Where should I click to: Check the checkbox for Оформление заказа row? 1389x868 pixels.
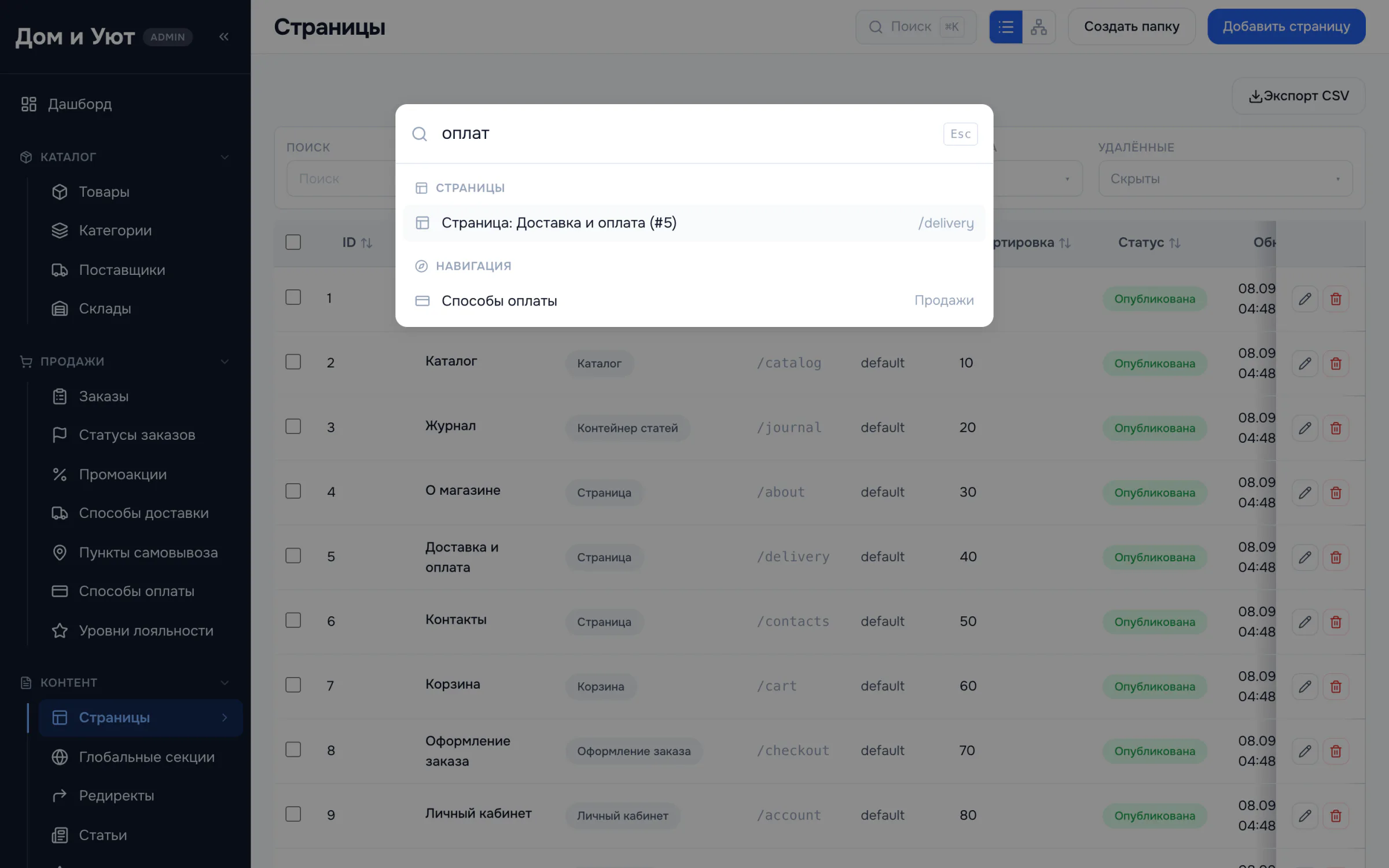pos(293,750)
